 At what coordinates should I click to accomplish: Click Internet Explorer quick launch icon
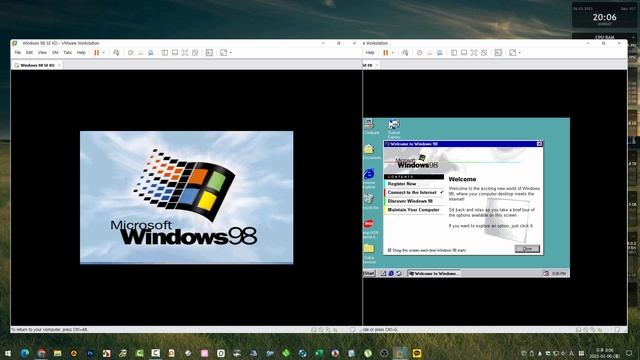[391, 273]
